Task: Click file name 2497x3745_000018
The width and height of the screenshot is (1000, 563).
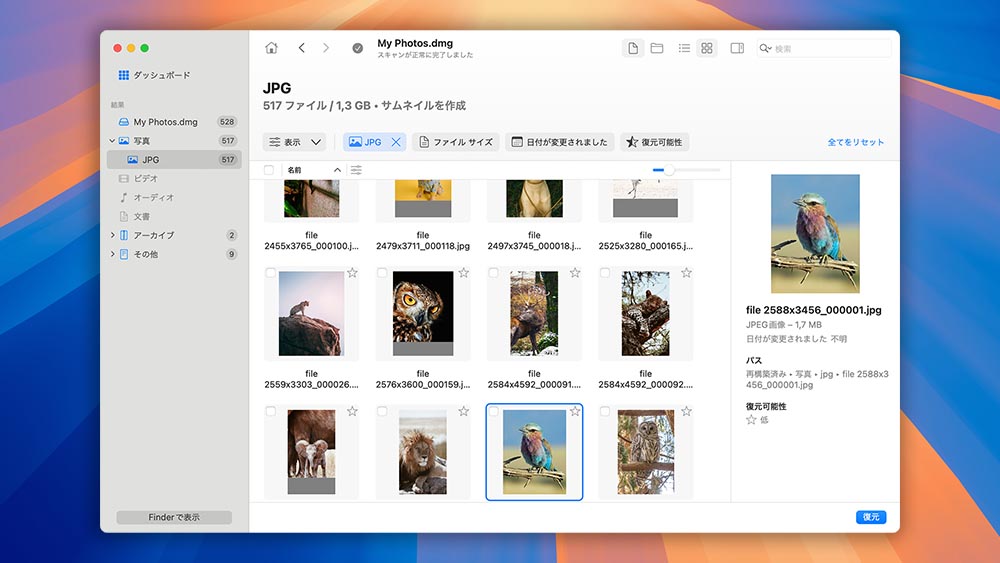Action: click(x=534, y=240)
